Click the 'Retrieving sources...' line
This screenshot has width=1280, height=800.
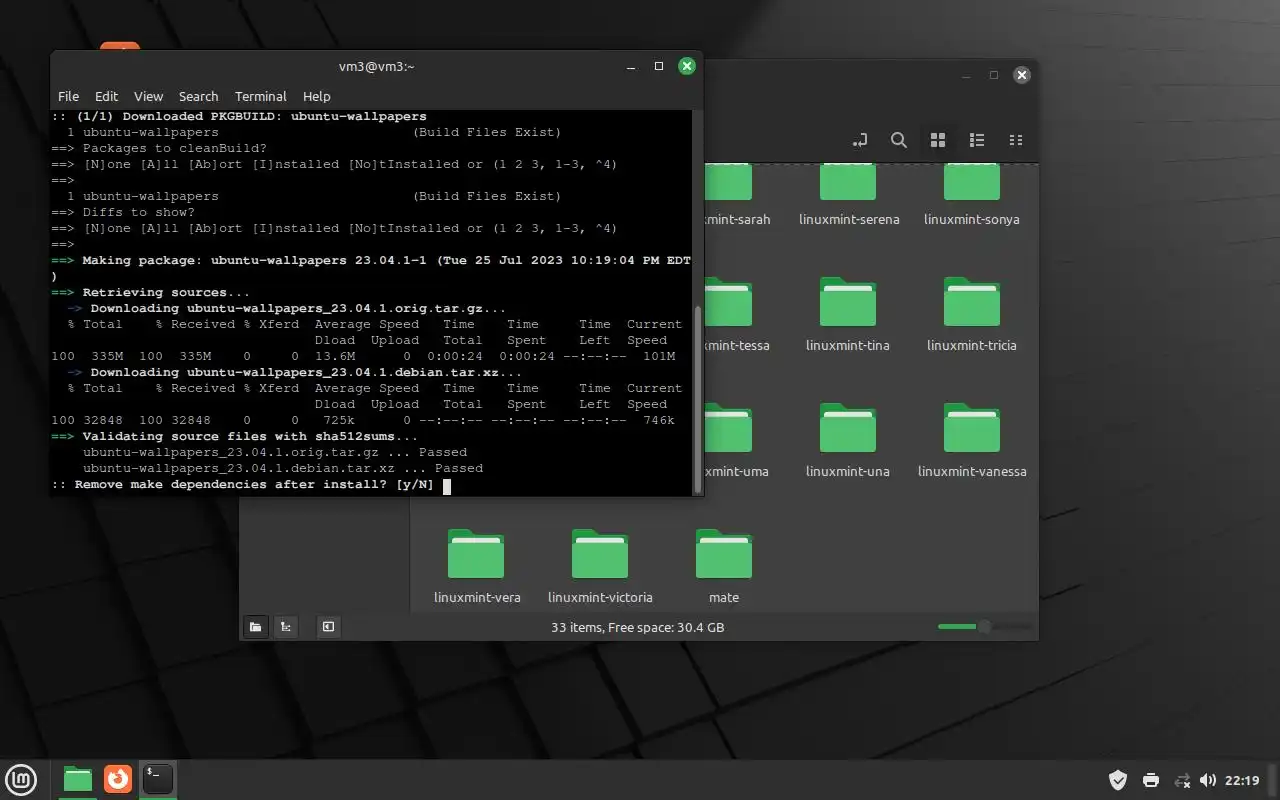151,292
